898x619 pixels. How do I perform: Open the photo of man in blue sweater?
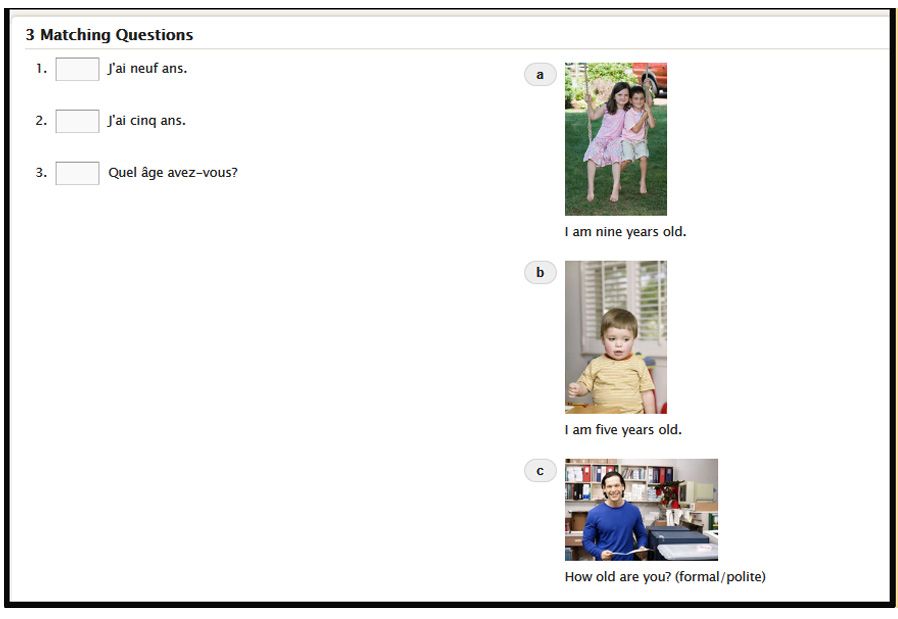point(641,510)
